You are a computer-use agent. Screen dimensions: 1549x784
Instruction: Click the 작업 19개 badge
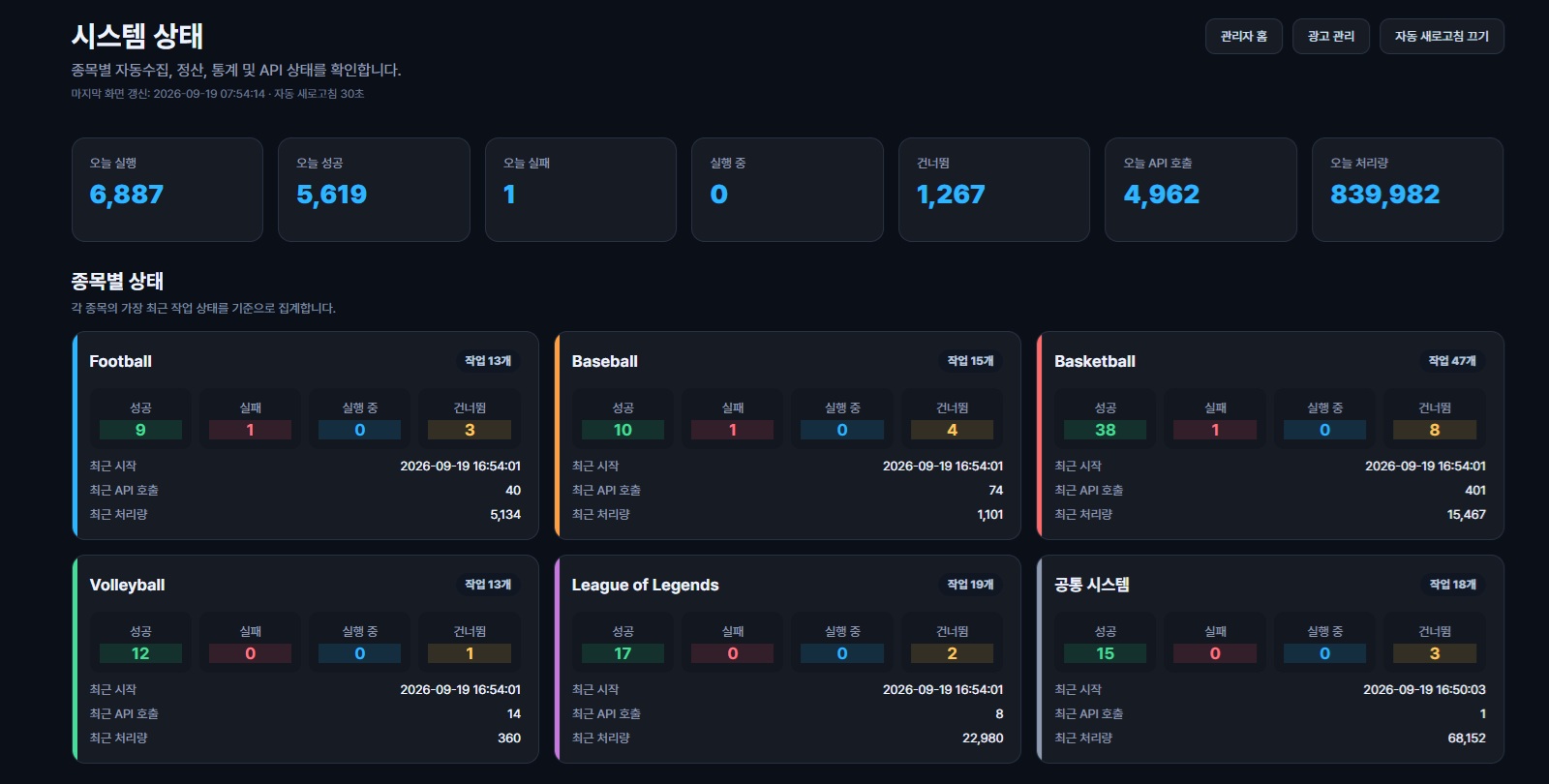coord(970,585)
